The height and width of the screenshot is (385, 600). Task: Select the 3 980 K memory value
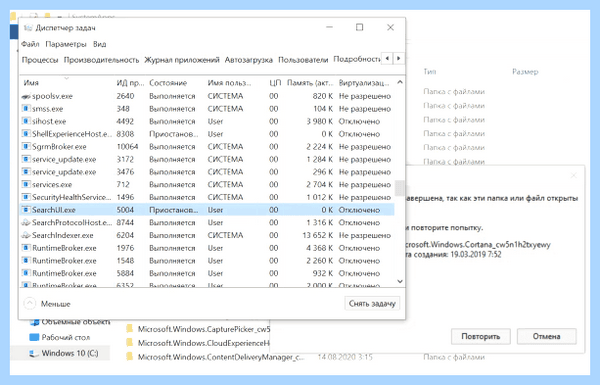click(x=320, y=121)
